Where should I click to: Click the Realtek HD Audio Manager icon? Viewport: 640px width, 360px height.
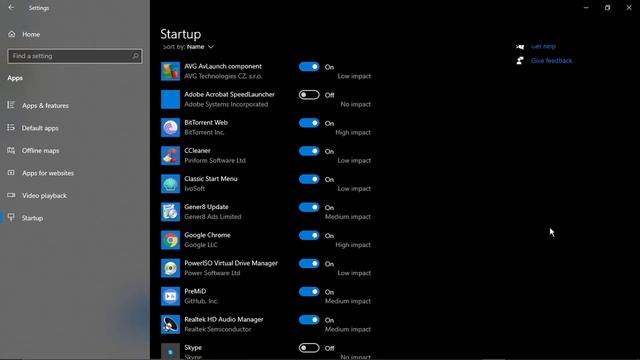[170, 324]
